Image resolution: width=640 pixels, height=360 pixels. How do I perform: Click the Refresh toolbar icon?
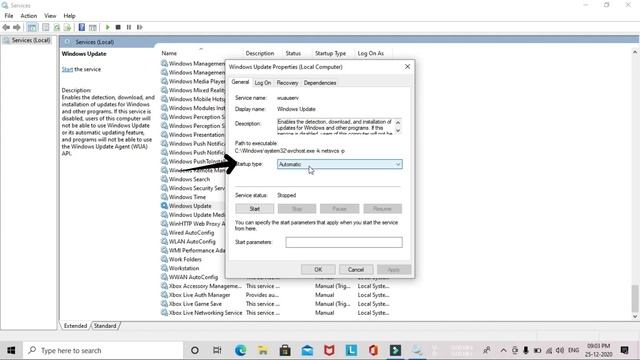click(57, 27)
